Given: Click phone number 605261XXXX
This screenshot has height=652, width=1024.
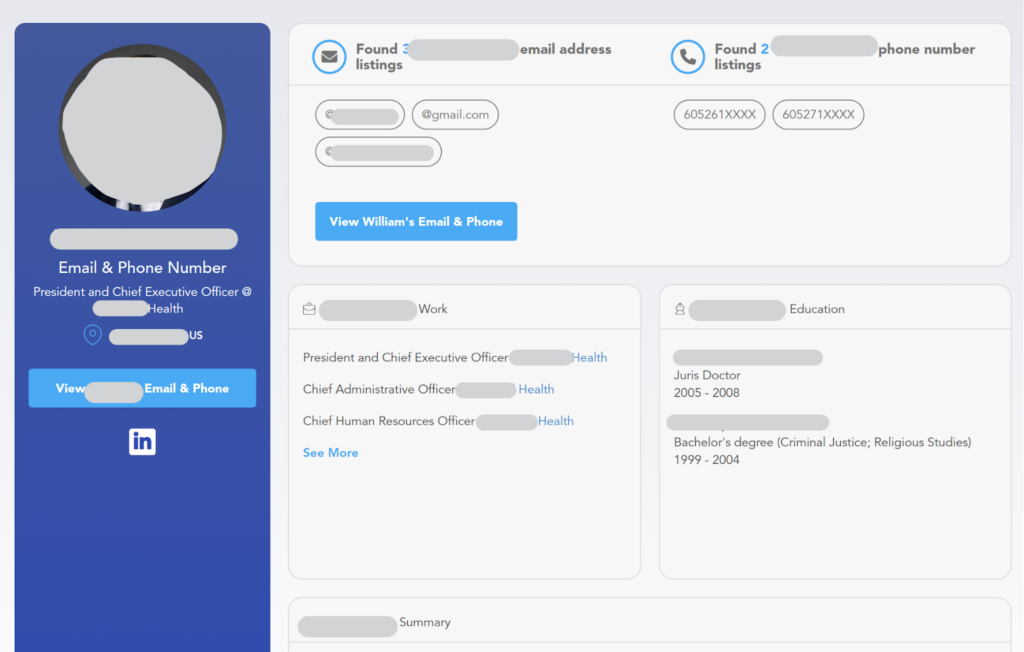Looking at the screenshot, I should coord(719,114).
